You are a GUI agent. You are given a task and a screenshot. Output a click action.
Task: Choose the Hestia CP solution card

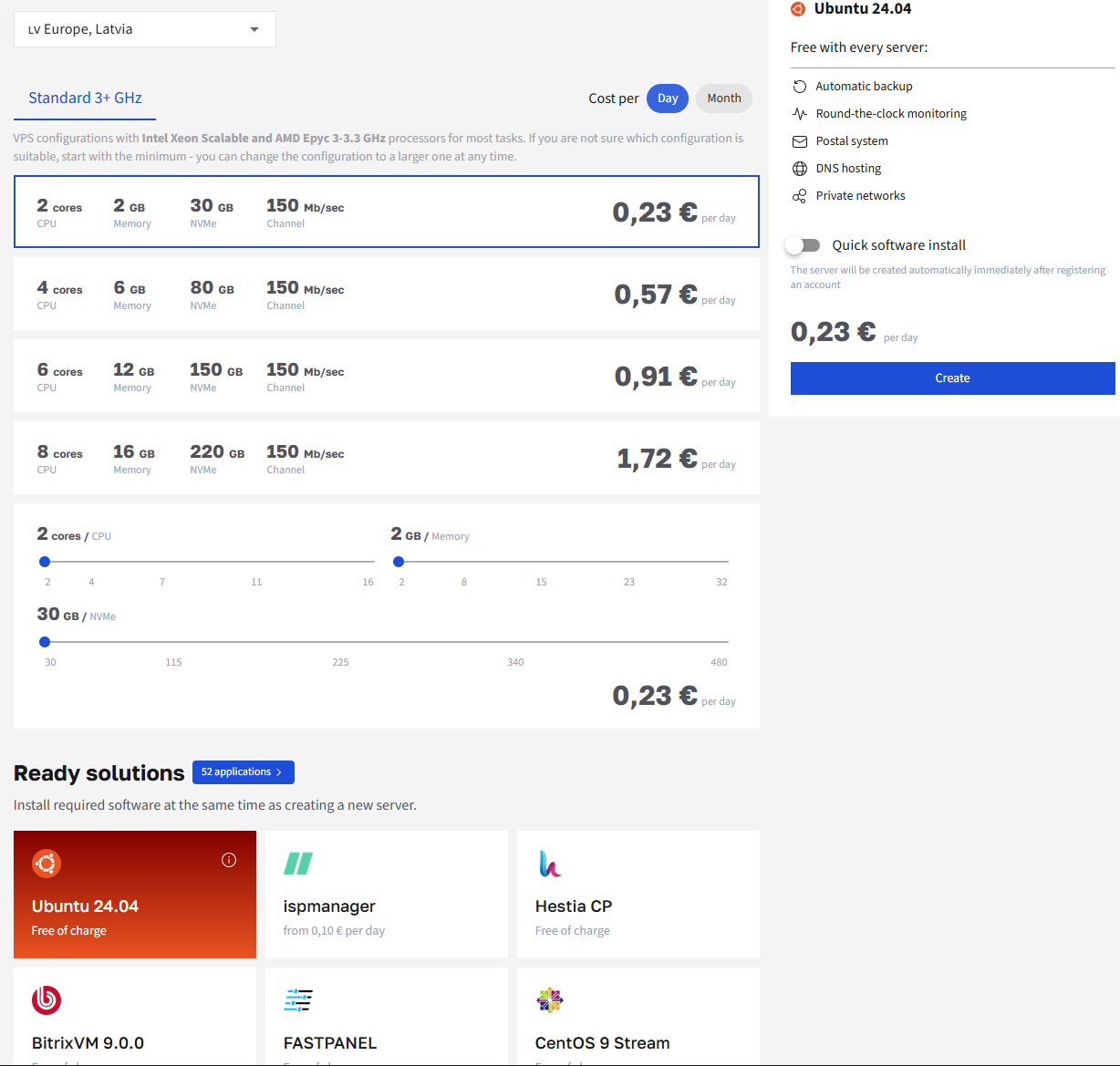(x=638, y=895)
